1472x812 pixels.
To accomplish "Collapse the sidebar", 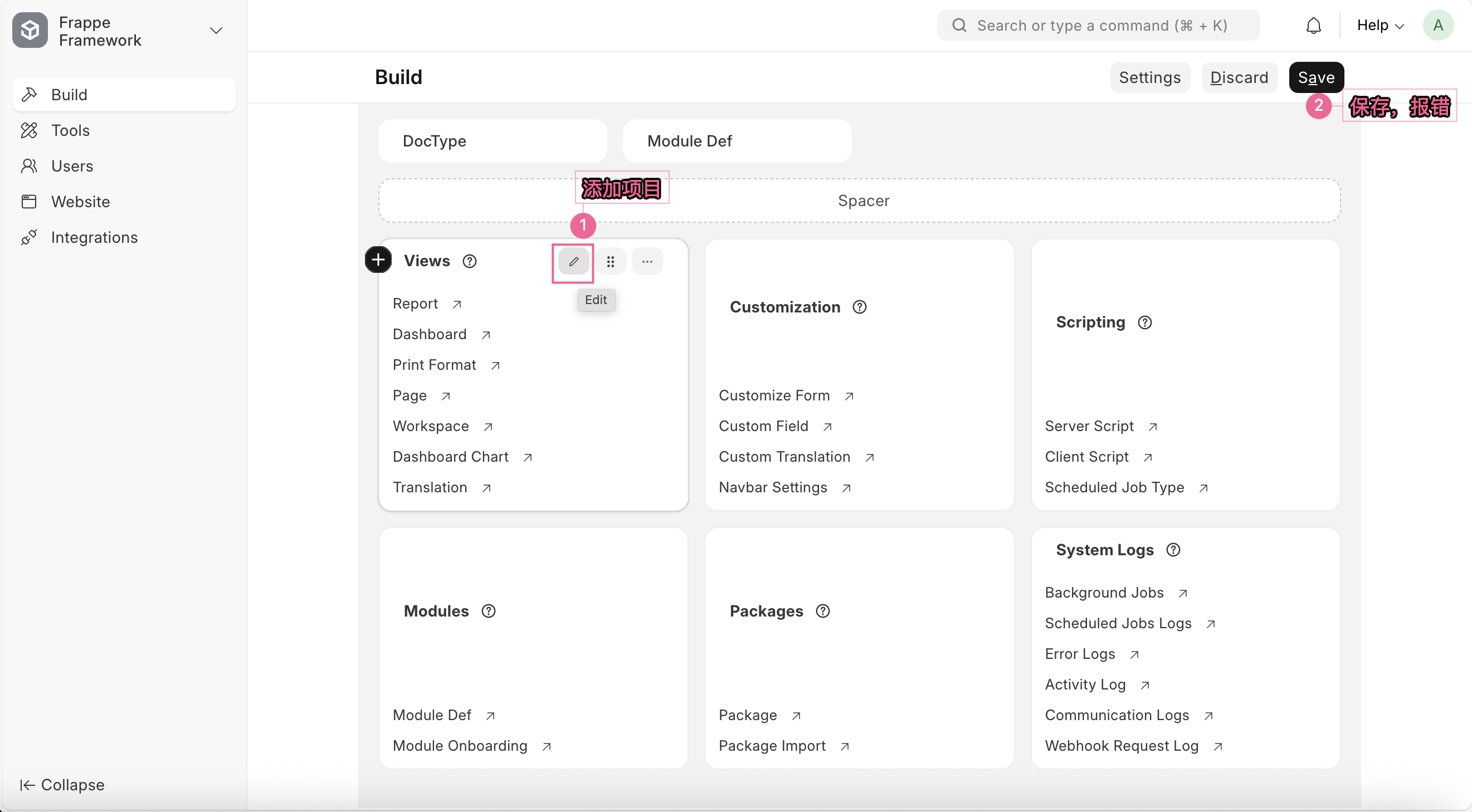I will [62, 785].
